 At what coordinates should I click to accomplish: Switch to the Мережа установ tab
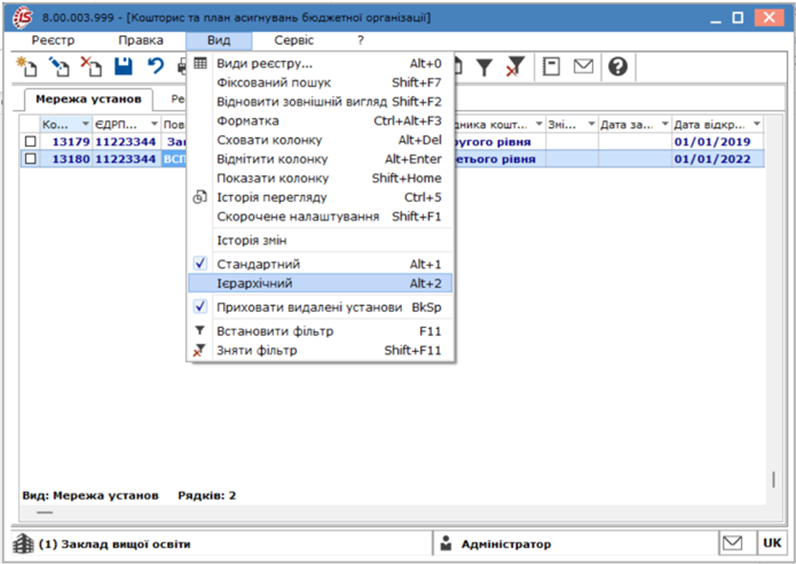(88, 99)
